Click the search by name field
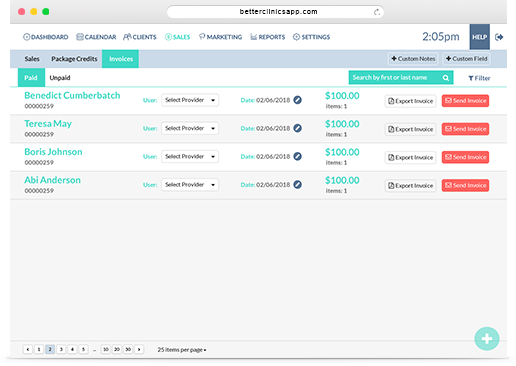516x366 pixels. pyautogui.click(x=395, y=78)
